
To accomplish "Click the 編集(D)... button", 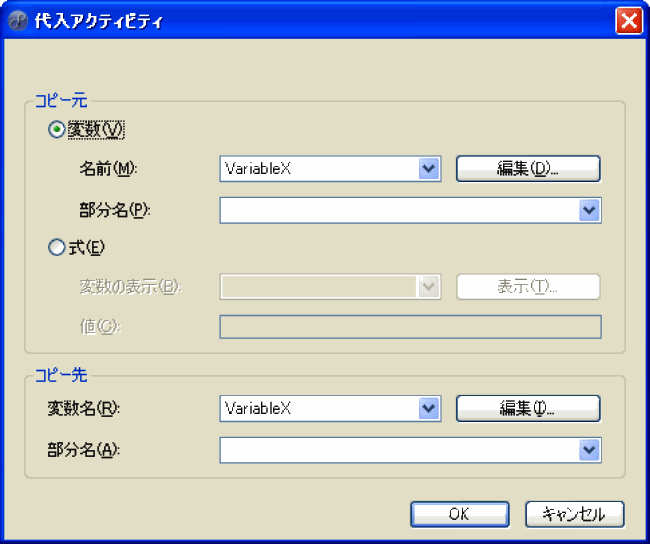I will click(528, 169).
